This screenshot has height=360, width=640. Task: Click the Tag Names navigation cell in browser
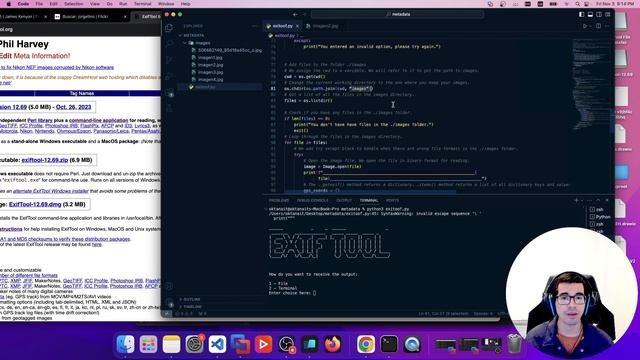click(x=82, y=93)
